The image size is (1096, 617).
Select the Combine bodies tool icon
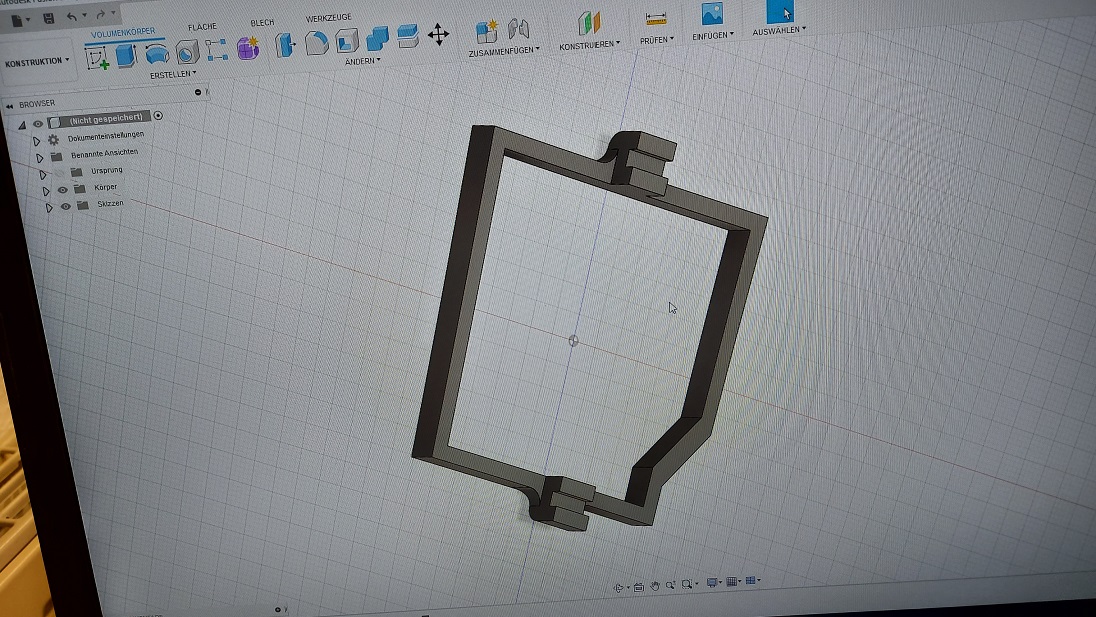click(x=377, y=38)
